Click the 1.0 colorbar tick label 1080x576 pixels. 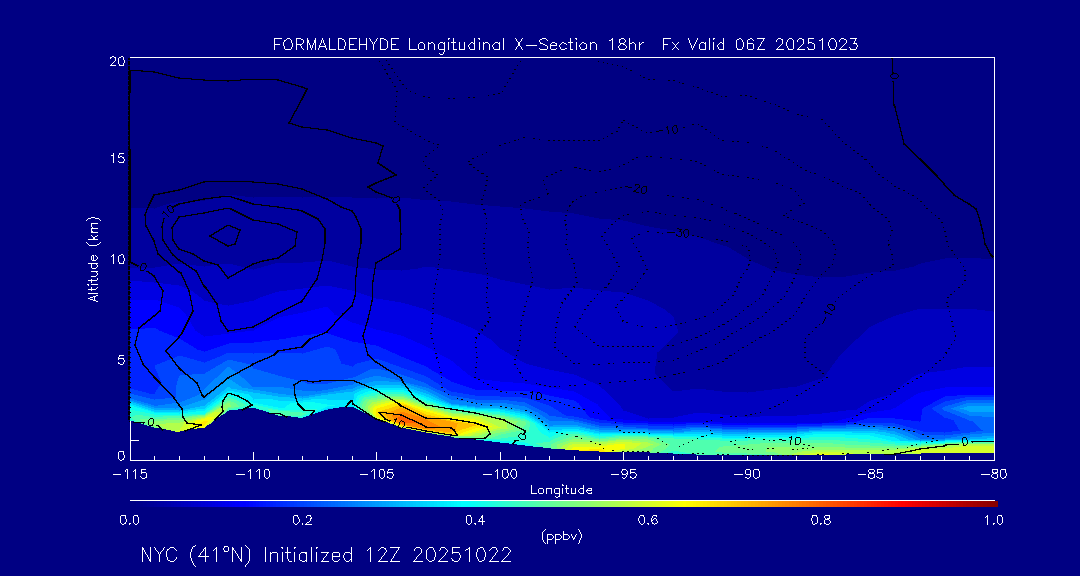click(994, 520)
